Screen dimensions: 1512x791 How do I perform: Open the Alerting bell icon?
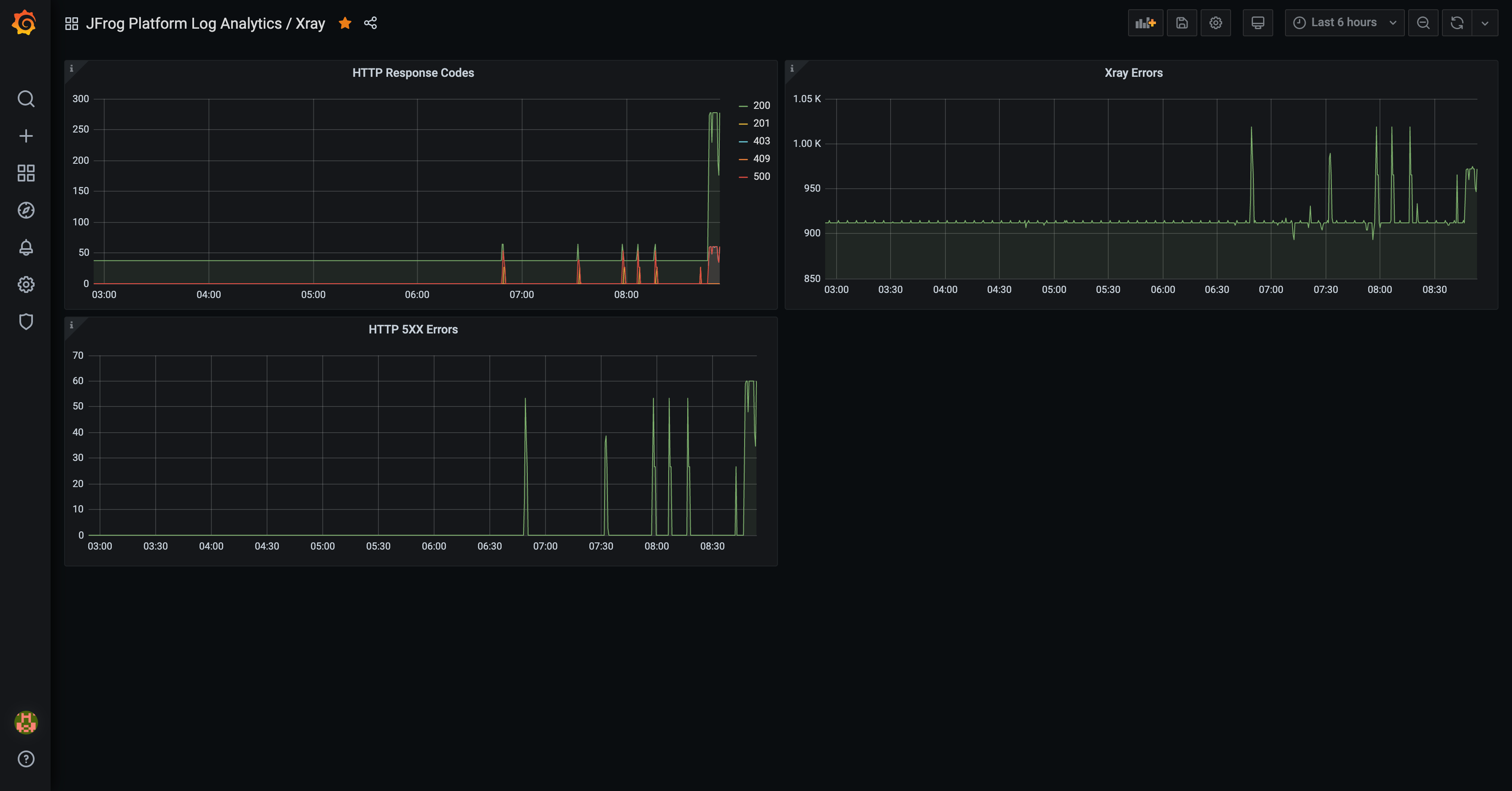[26, 247]
